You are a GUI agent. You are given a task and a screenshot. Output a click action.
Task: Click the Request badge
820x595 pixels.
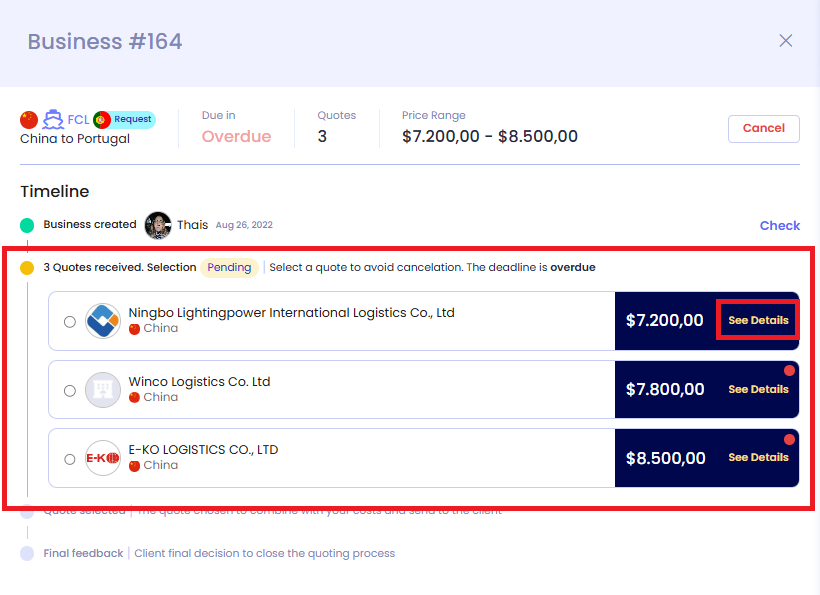(x=133, y=119)
